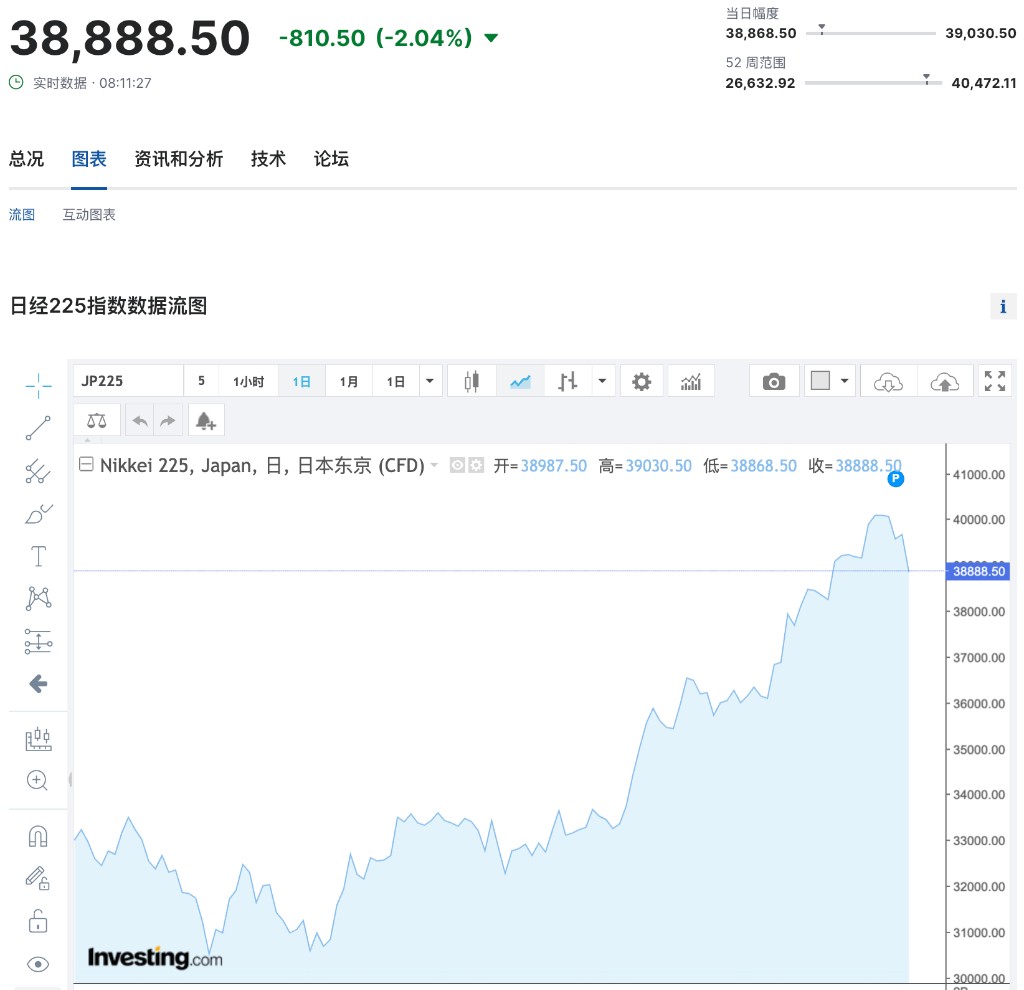Collapse the Nikkei 225 legend
The image size is (1024, 990).
point(86,465)
